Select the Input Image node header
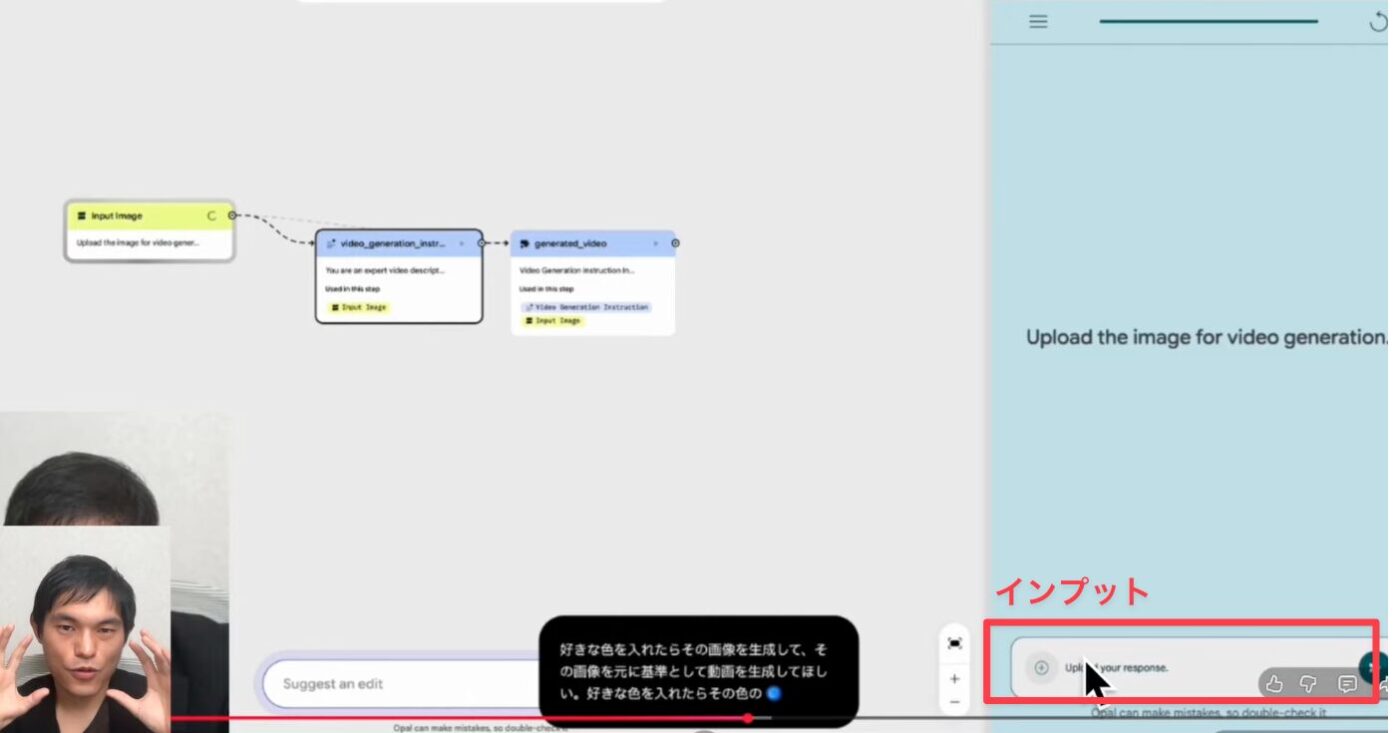The image size is (1400, 733). [140, 215]
